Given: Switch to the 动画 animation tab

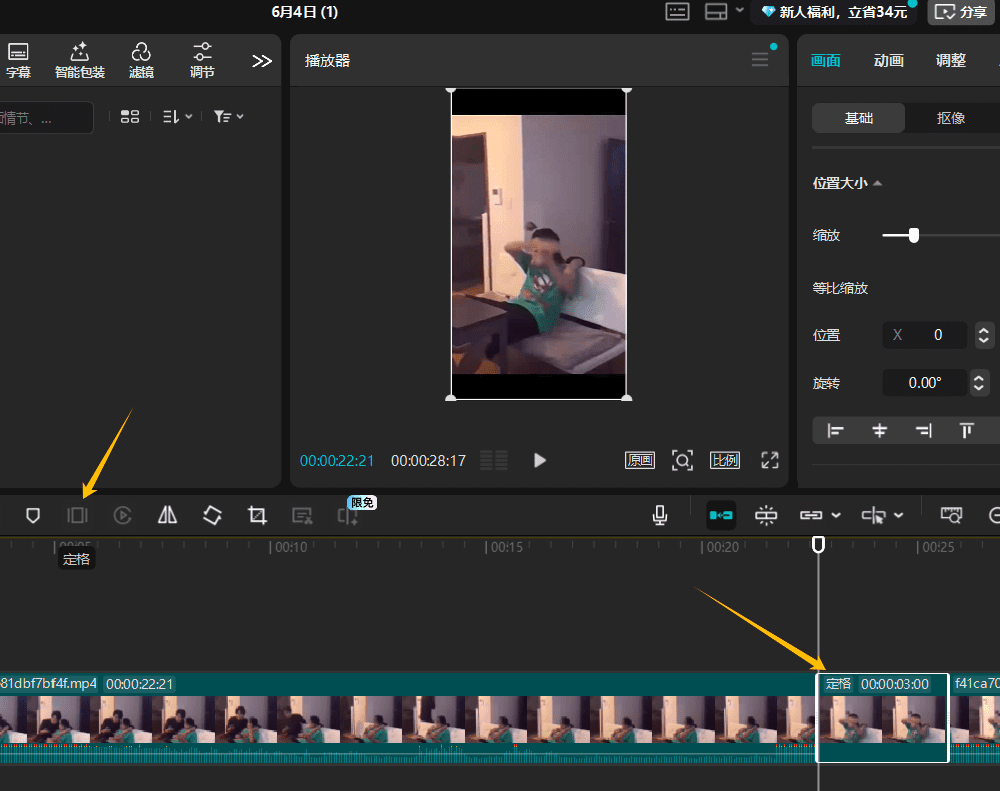Looking at the screenshot, I should [888, 60].
